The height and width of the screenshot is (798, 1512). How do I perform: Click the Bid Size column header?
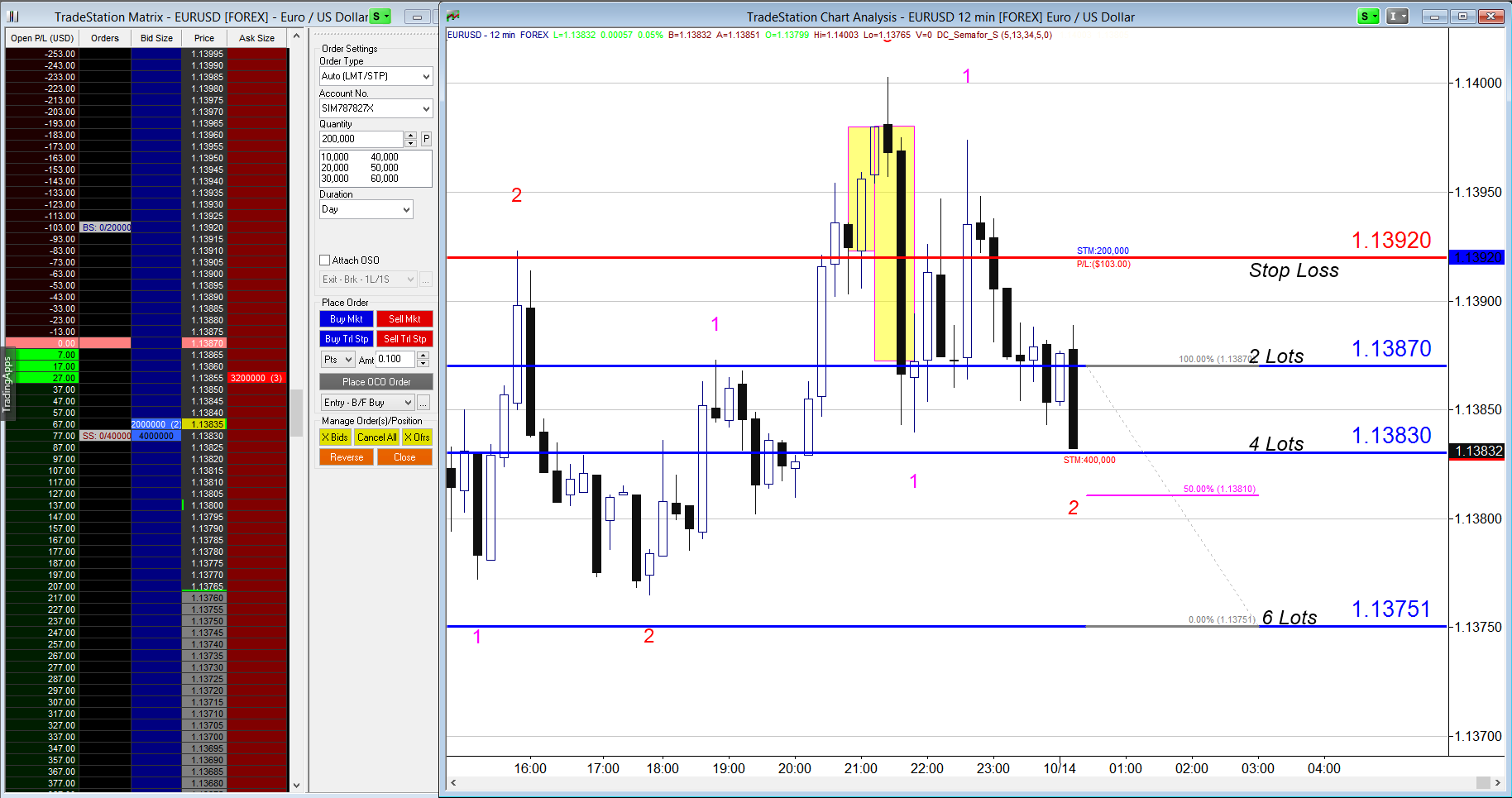[x=156, y=38]
